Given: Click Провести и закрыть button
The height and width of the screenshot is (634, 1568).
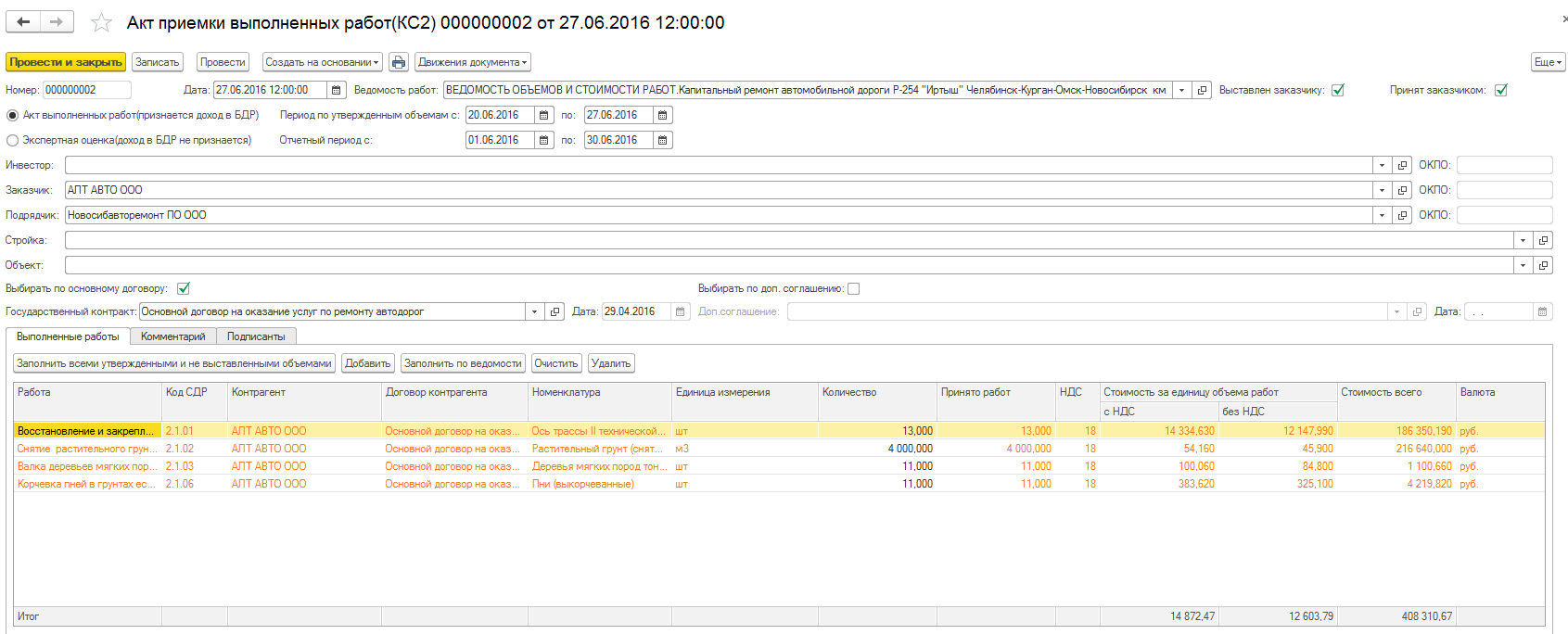Looking at the screenshot, I should 66,62.
